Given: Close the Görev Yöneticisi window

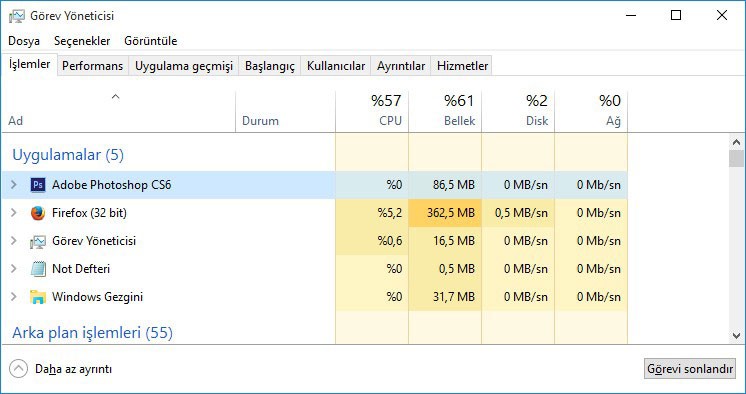Looking at the screenshot, I should pyautogui.click(x=721, y=15).
